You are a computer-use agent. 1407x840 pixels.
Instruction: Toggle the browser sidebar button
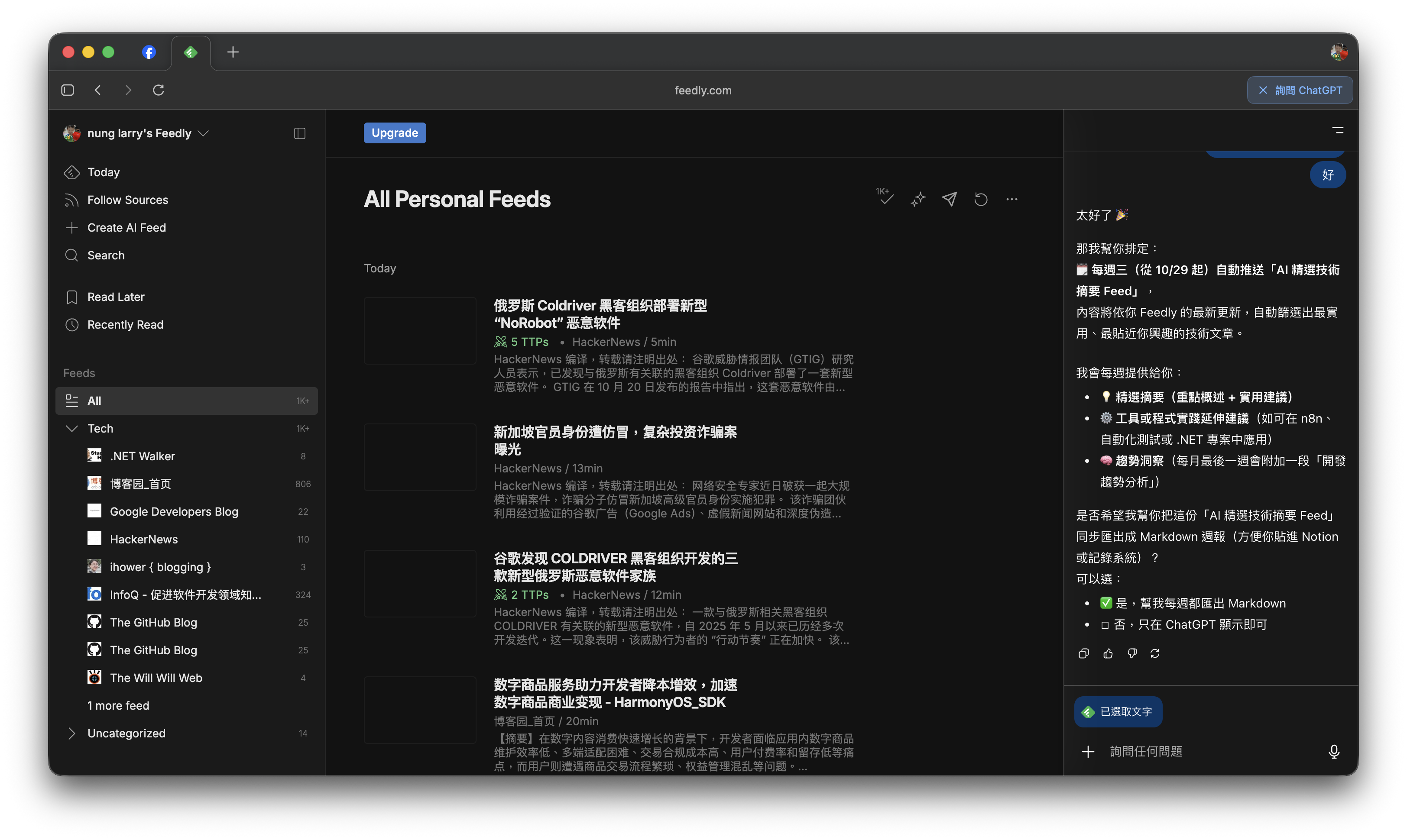[68, 90]
